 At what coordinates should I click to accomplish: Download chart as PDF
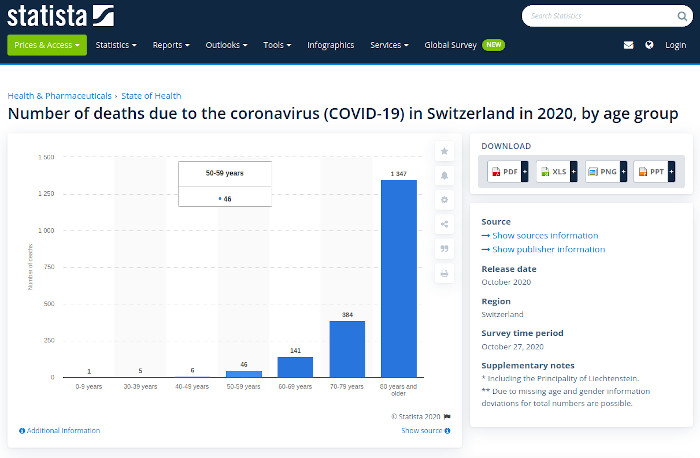point(504,171)
